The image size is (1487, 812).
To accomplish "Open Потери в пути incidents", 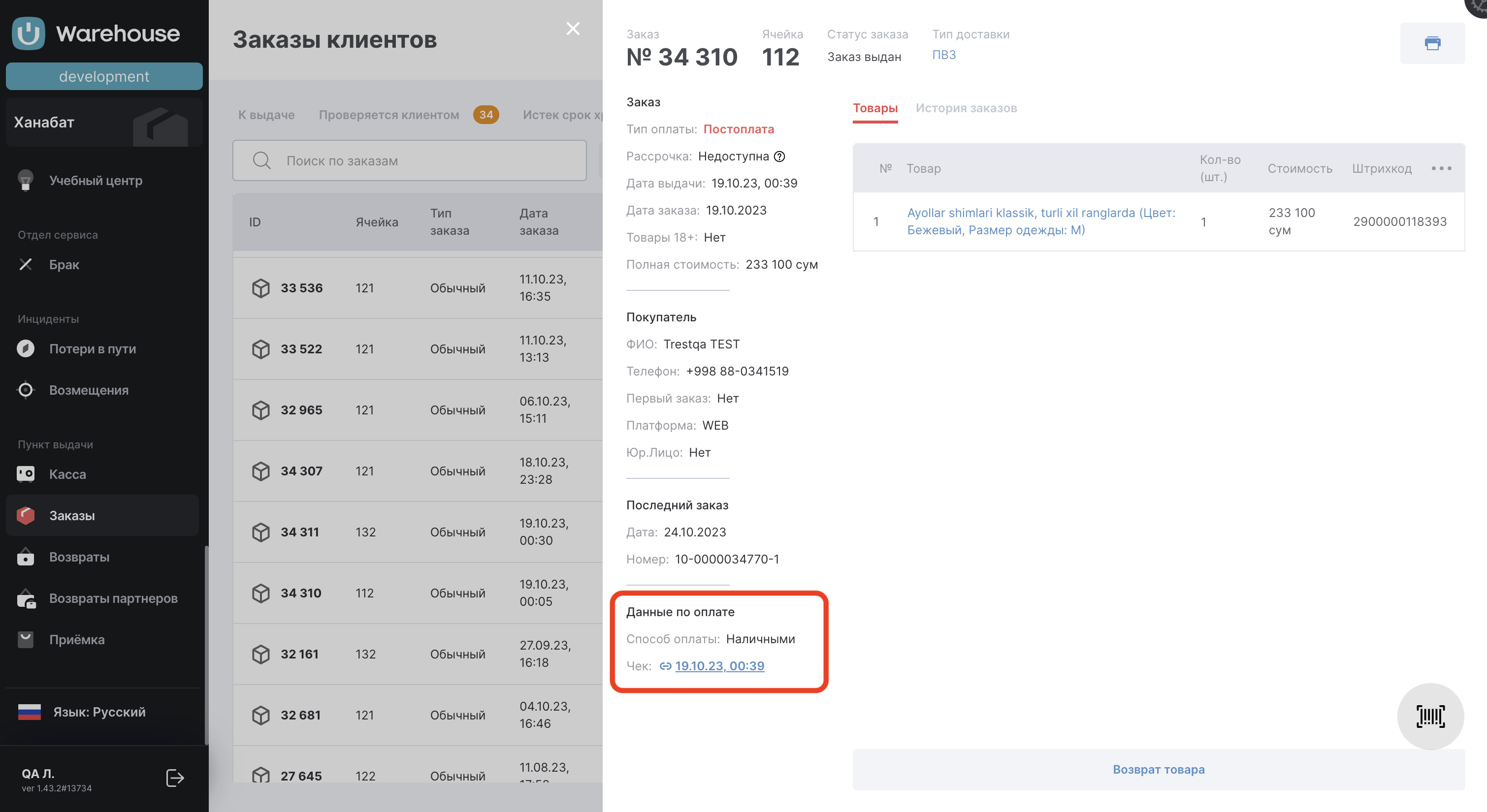I will (x=93, y=348).
